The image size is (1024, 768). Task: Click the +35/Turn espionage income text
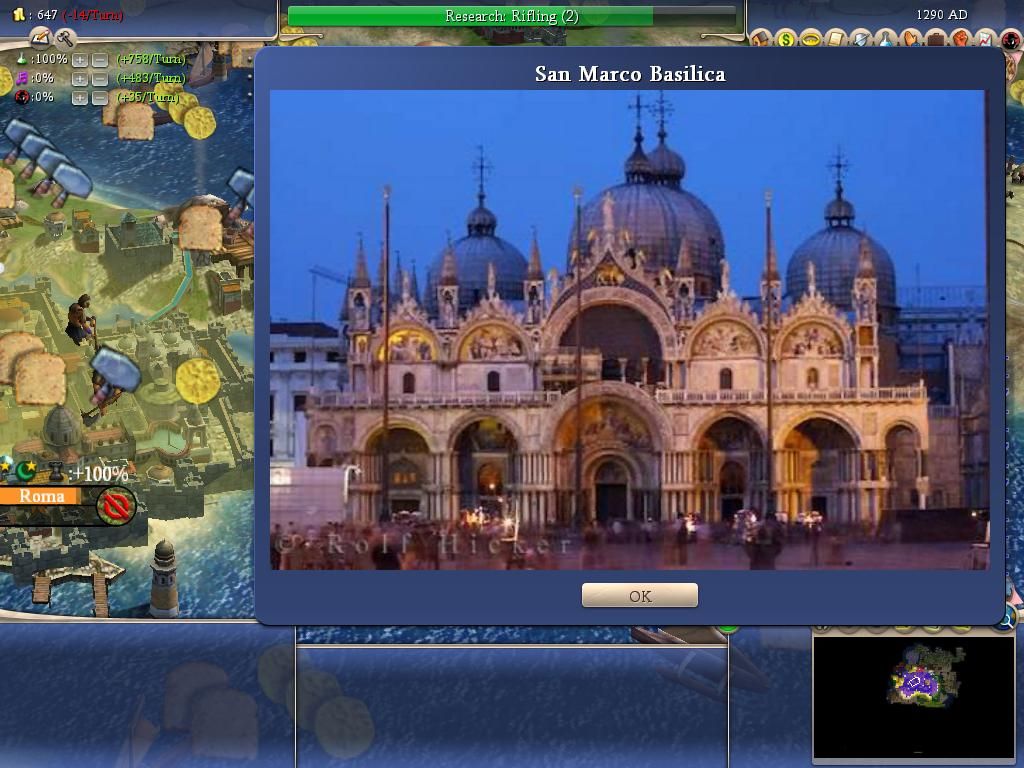pyautogui.click(x=148, y=97)
